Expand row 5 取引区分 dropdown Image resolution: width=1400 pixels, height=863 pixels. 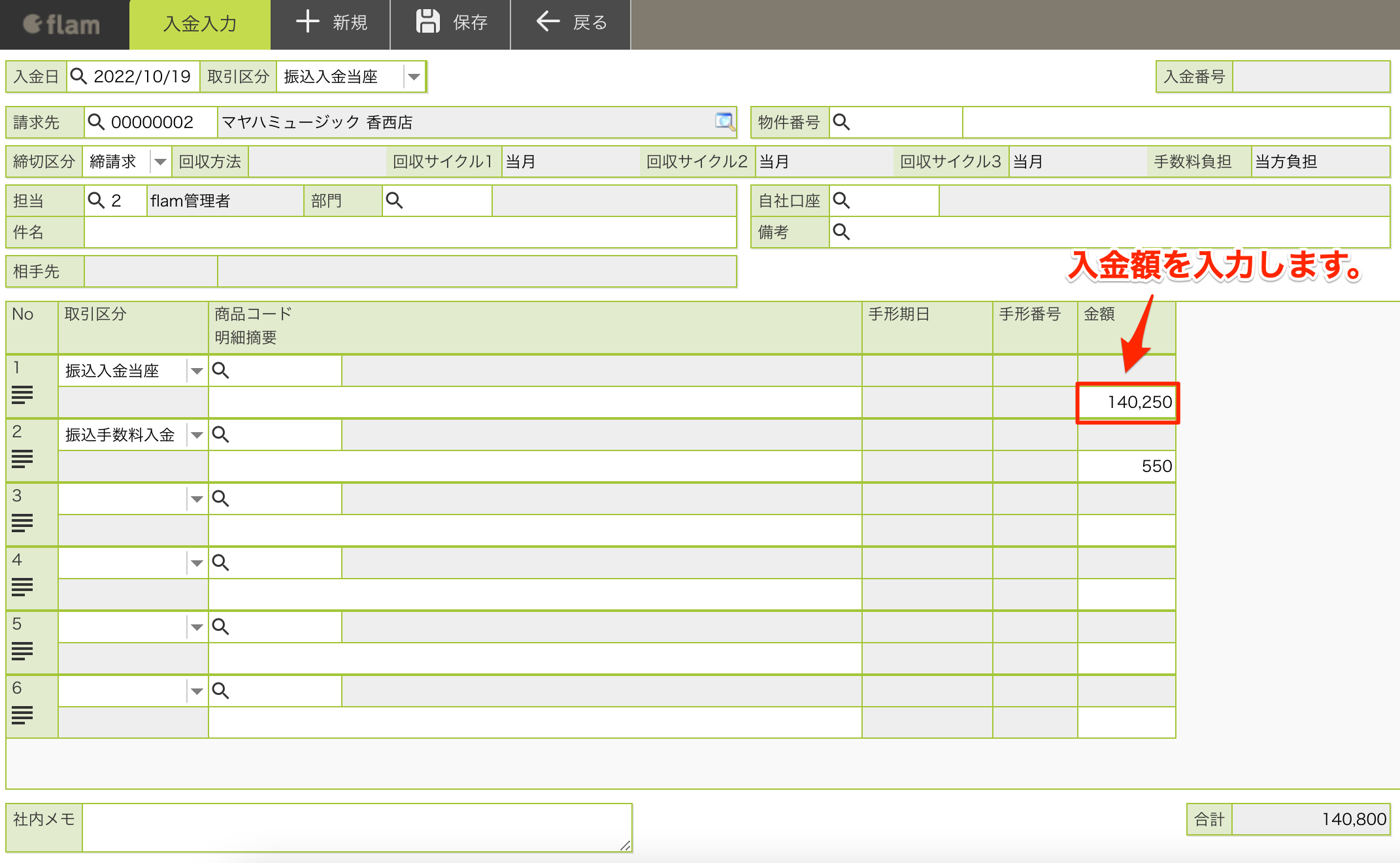[x=196, y=628]
